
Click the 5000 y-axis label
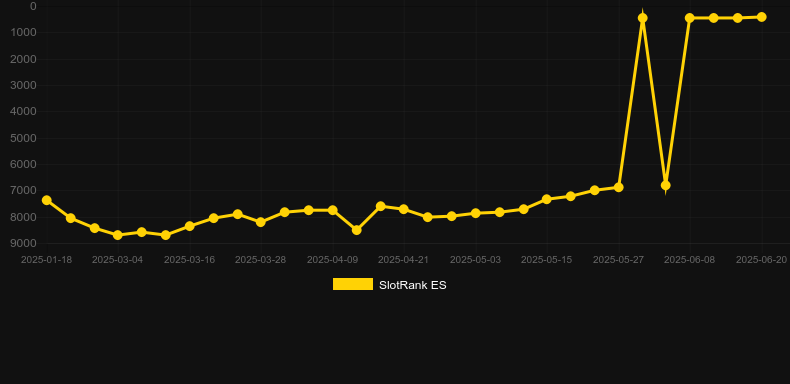click(24, 138)
